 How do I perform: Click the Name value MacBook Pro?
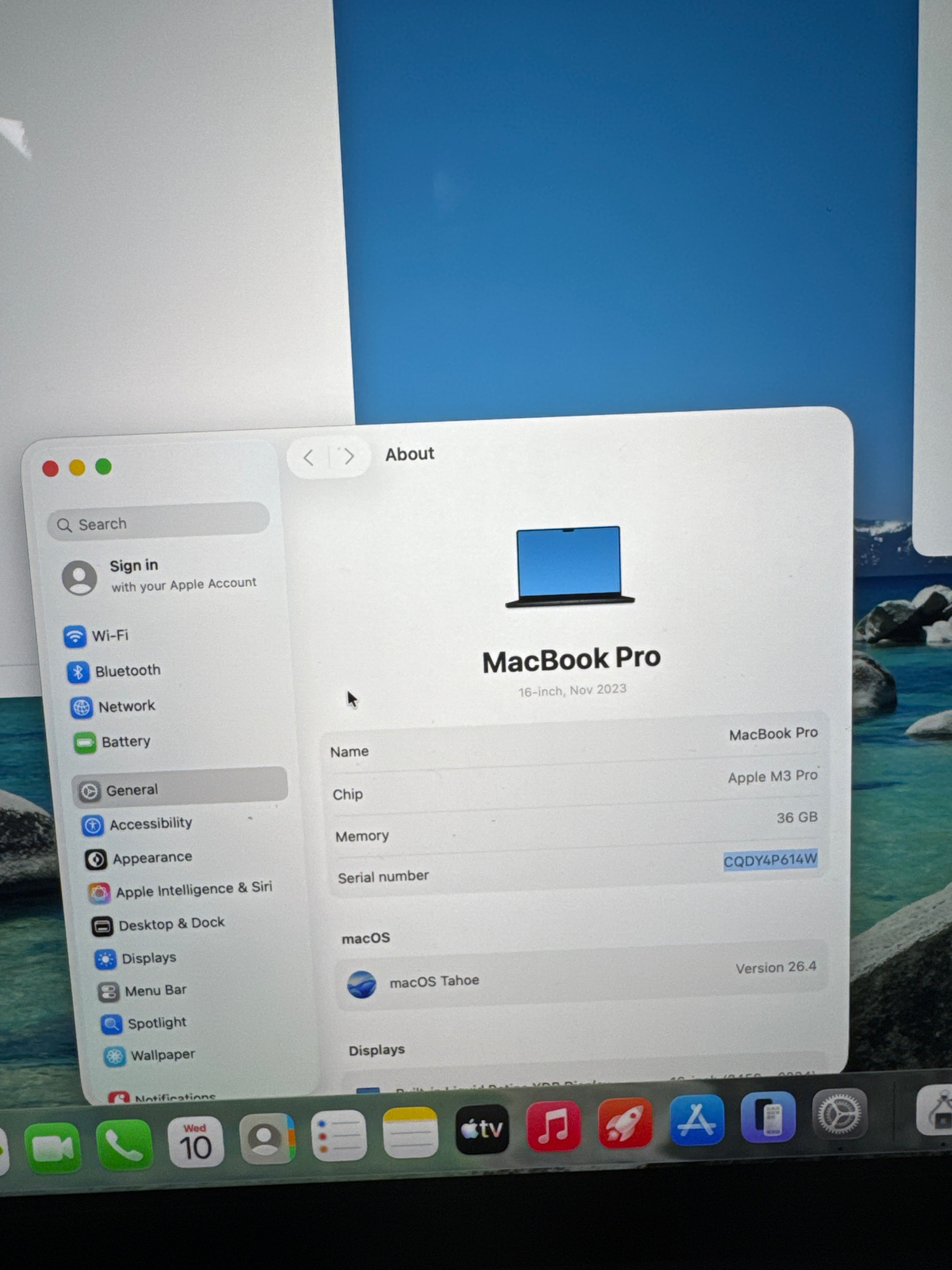point(773,733)
